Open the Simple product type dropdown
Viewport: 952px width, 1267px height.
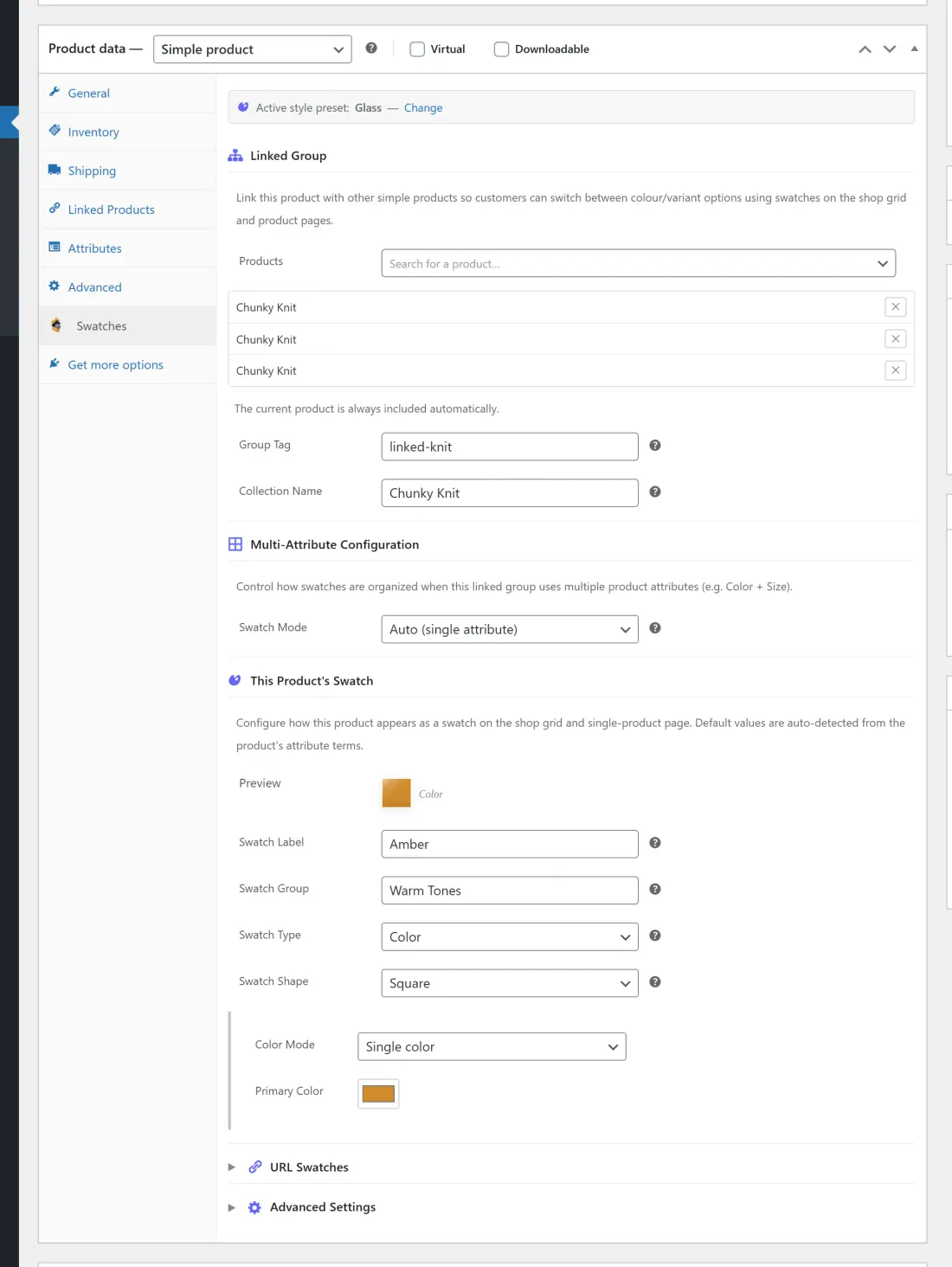click(253, 49)
